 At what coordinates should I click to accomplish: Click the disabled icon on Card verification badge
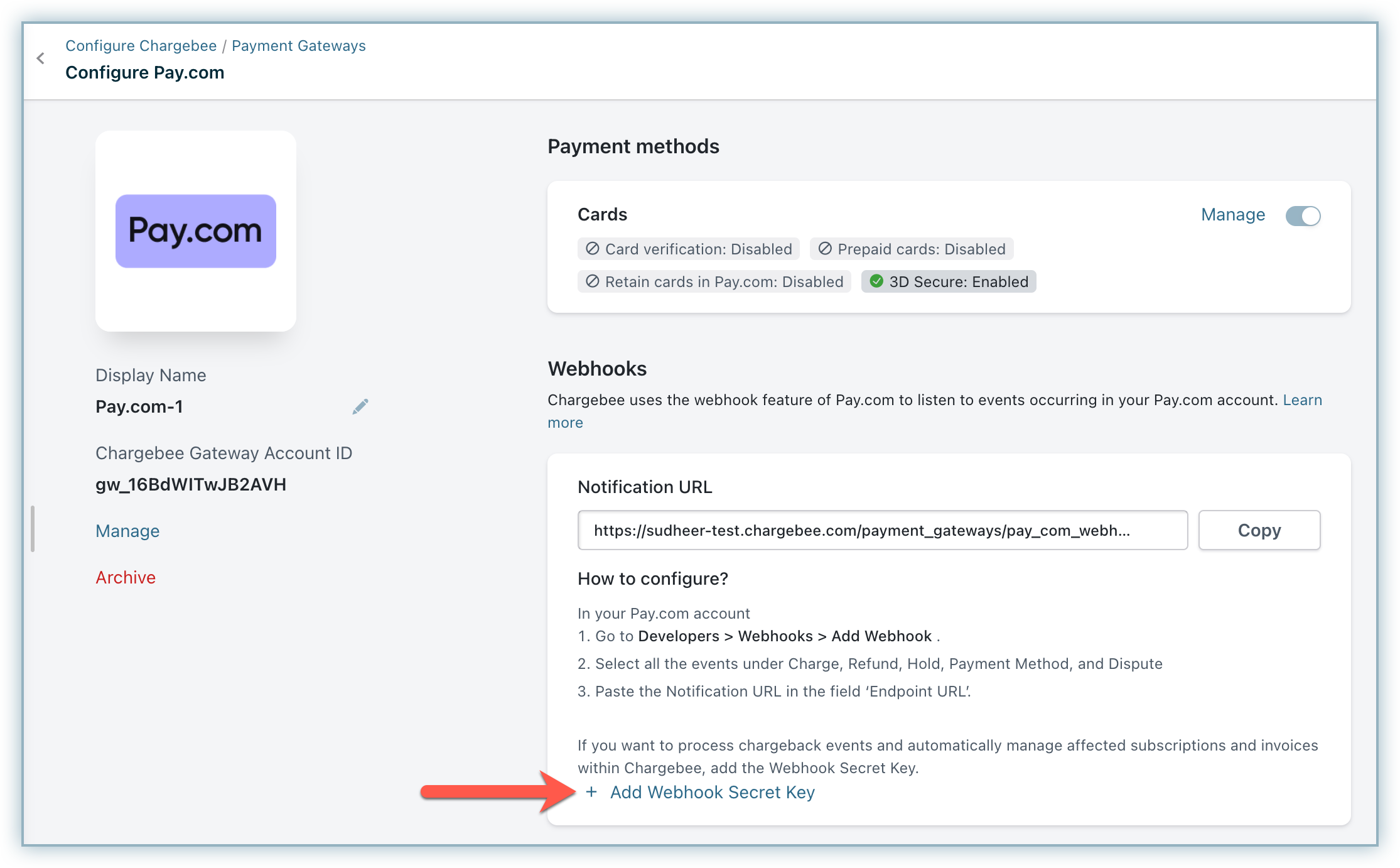pyautogui.click(x=592, y=249)
